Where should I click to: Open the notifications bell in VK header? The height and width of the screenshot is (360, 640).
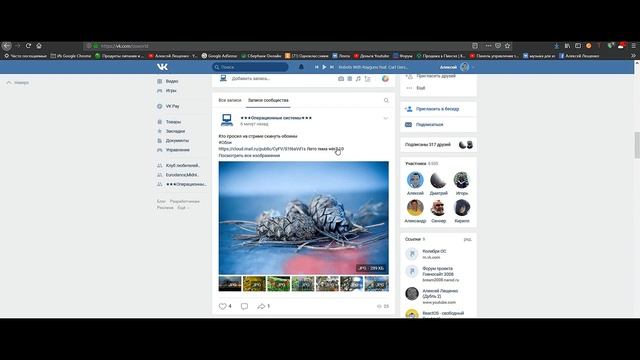click(x=301, y=67)
